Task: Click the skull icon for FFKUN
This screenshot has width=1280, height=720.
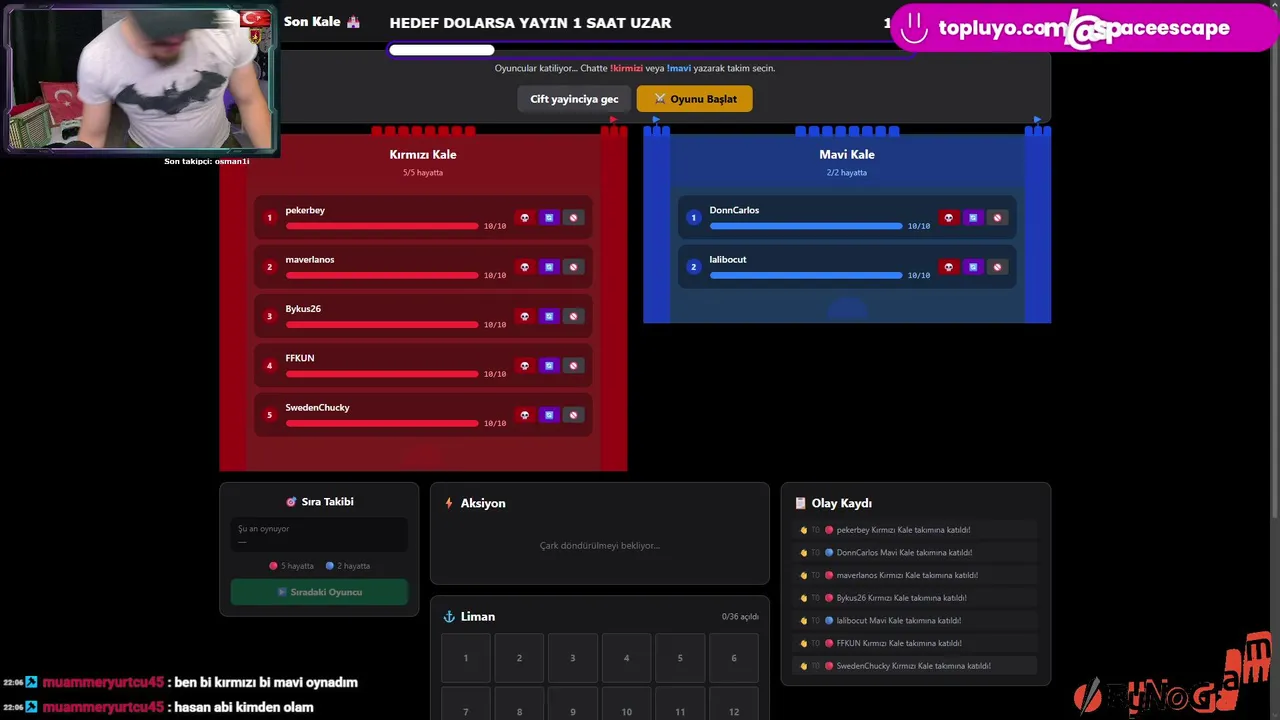Action: tap(524, 366)
